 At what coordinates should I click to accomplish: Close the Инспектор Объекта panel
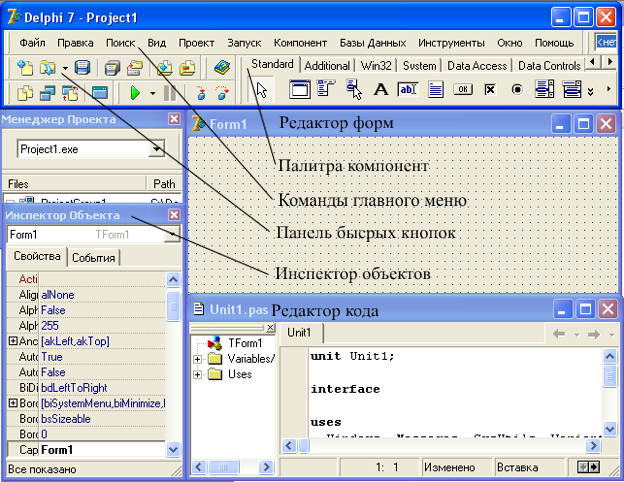(x=173, y=215)
